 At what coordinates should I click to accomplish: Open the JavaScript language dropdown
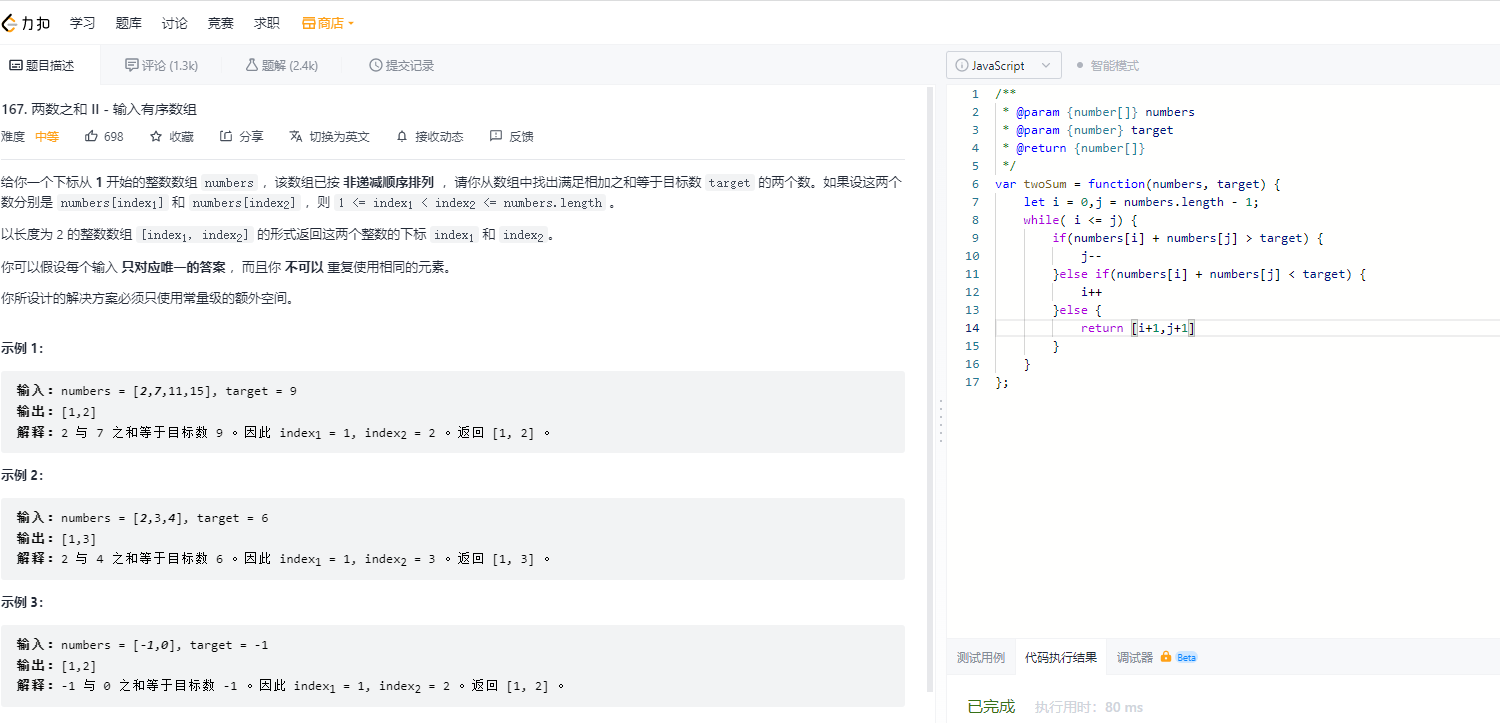(1004, 66)
